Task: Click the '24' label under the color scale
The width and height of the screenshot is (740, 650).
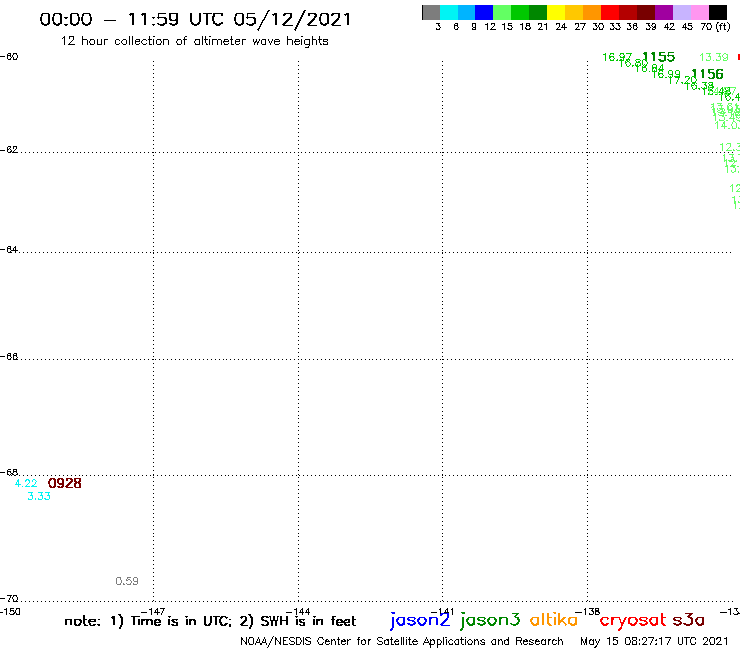Action: click(561, 27)
